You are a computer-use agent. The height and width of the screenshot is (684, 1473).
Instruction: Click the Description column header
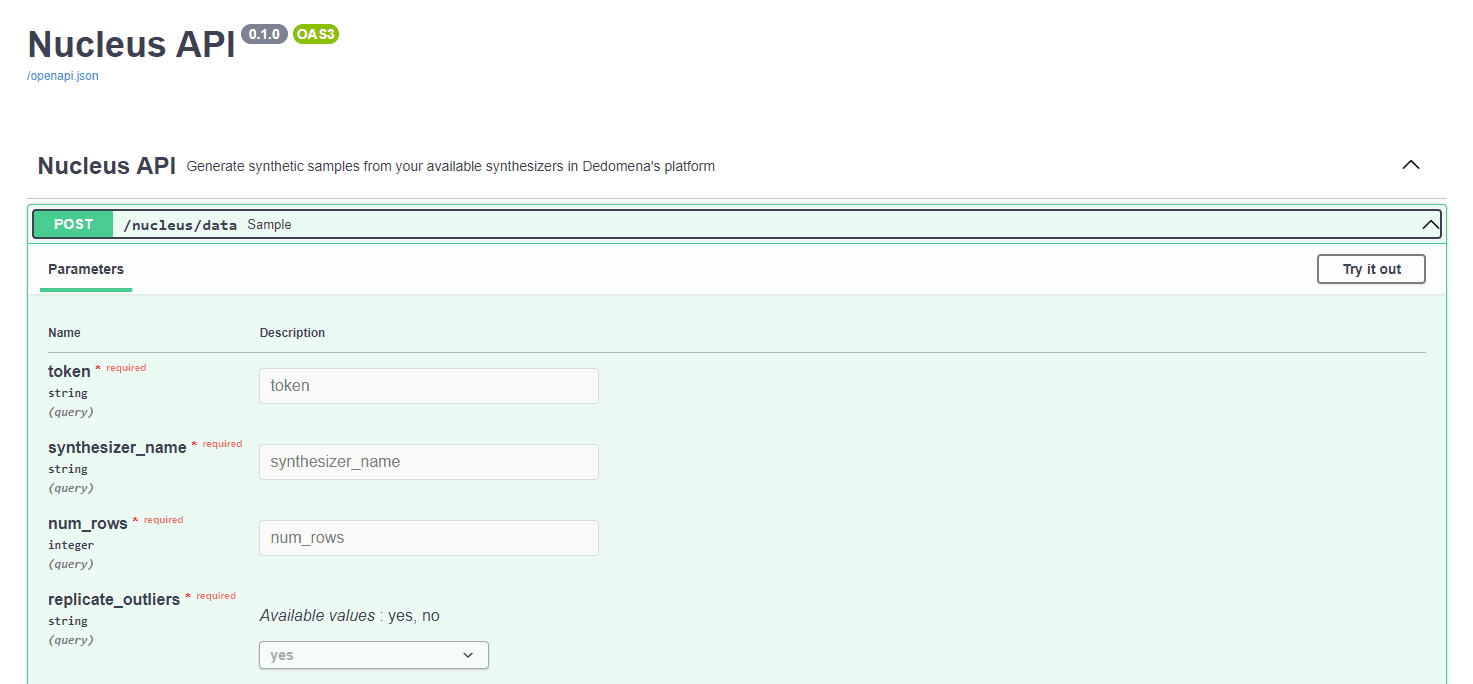pyautogui.click(x=292, y=333)
